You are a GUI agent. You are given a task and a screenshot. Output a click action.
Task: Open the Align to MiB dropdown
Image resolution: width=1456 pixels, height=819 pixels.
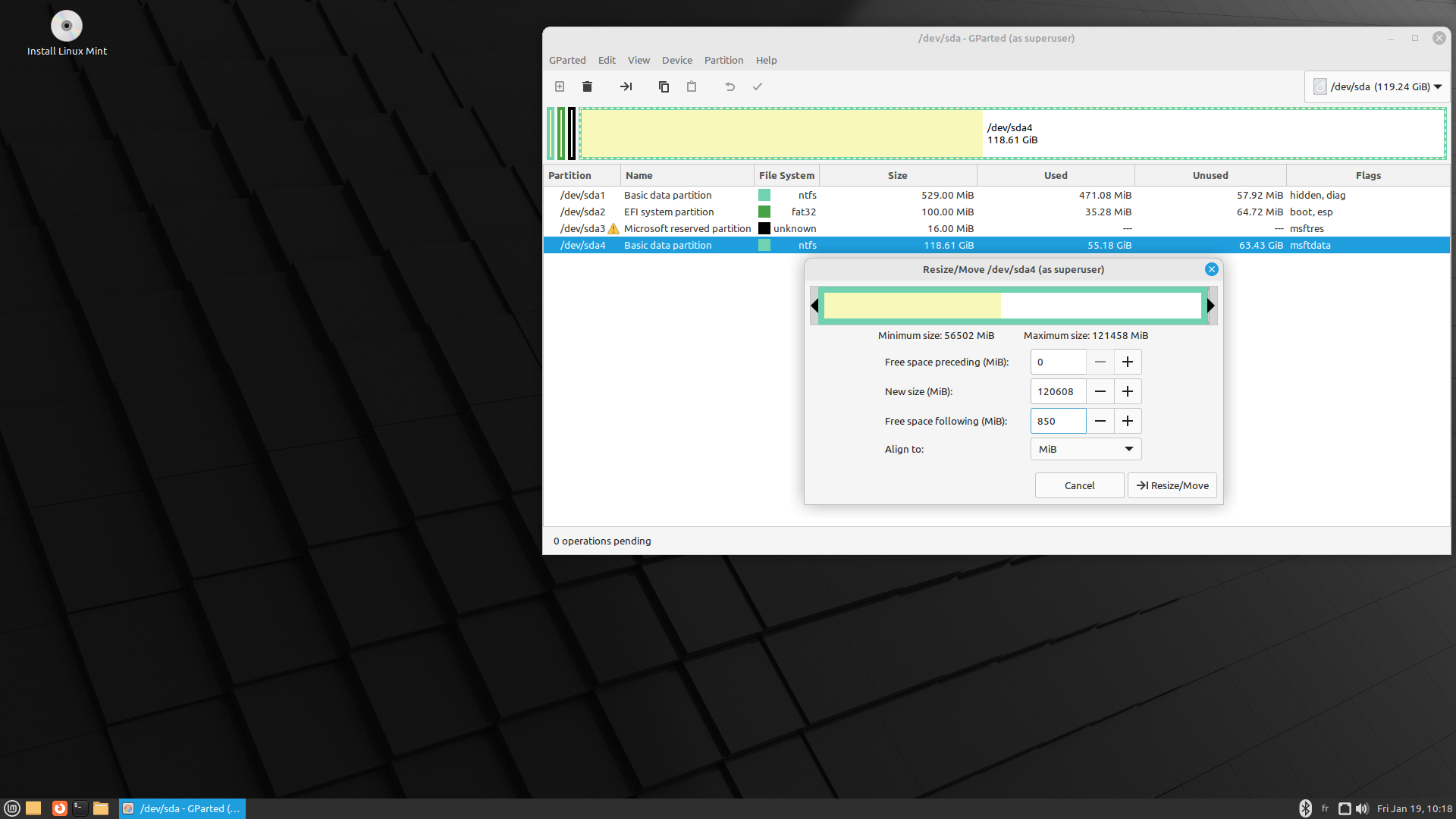click(x=1085, y=449)
